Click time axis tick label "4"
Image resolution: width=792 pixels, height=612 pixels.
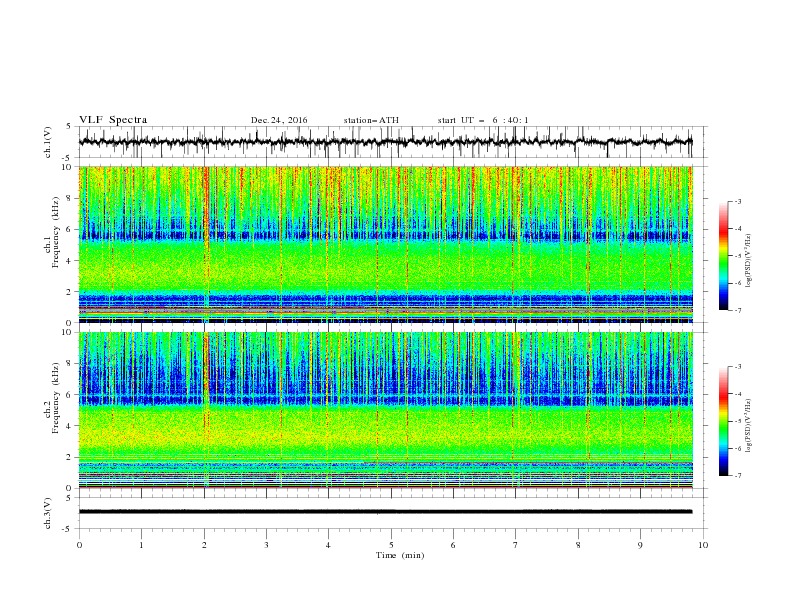pyautogui.click(x=328, y=545)
